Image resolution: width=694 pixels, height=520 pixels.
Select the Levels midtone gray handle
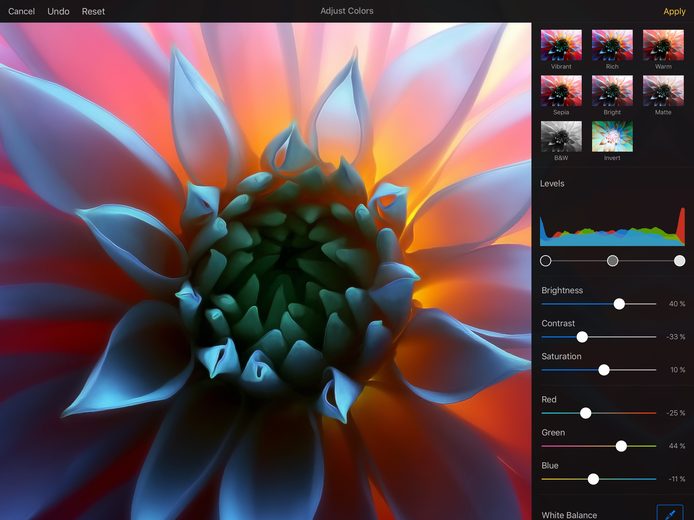pos(613,261)
